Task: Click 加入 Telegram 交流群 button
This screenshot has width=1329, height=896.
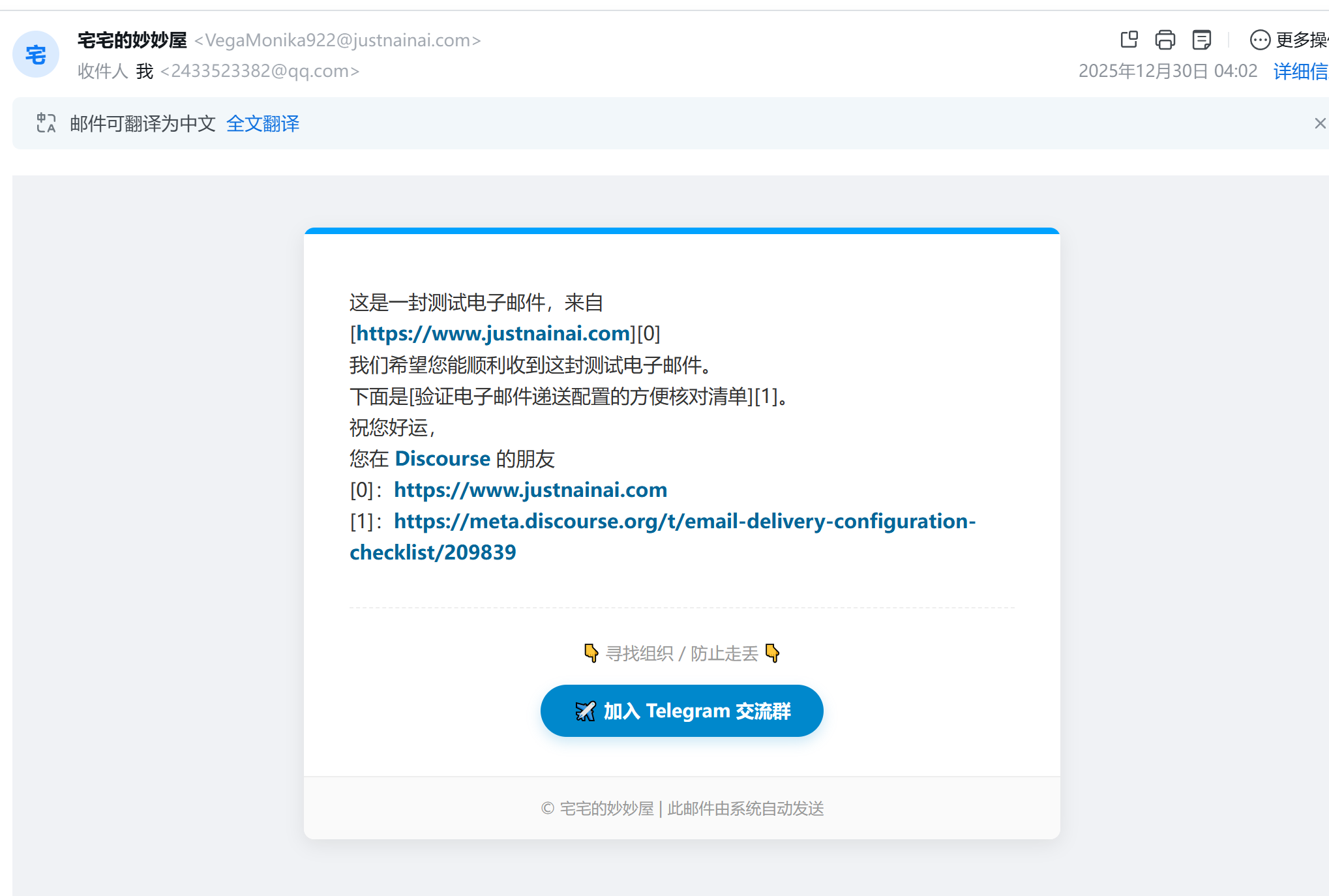Action: (x=681, y=711)
